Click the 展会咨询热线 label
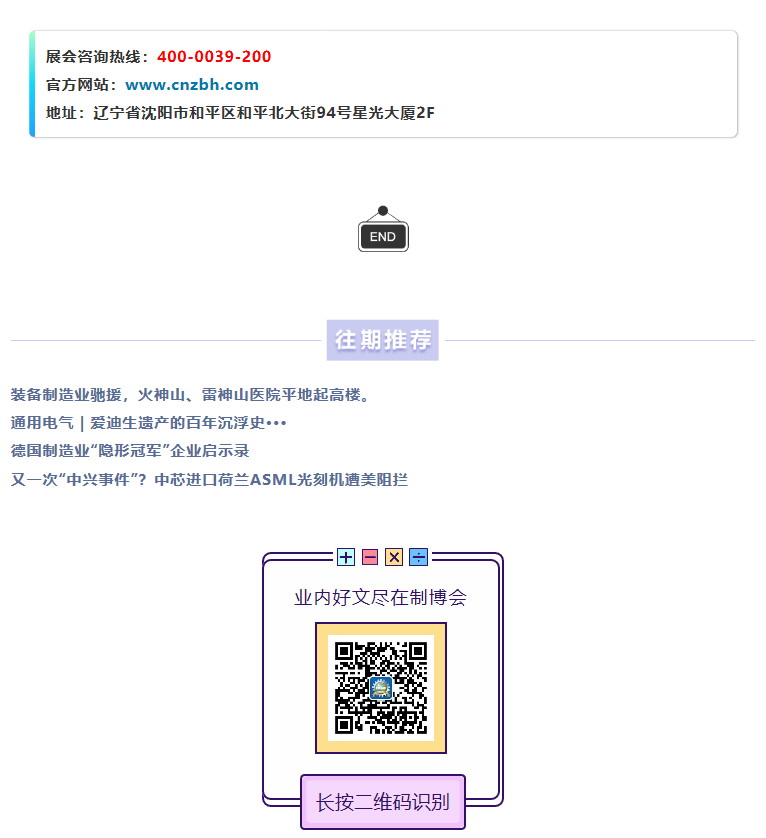Screen dimensions: 766x838 click(x=97, y=56)
